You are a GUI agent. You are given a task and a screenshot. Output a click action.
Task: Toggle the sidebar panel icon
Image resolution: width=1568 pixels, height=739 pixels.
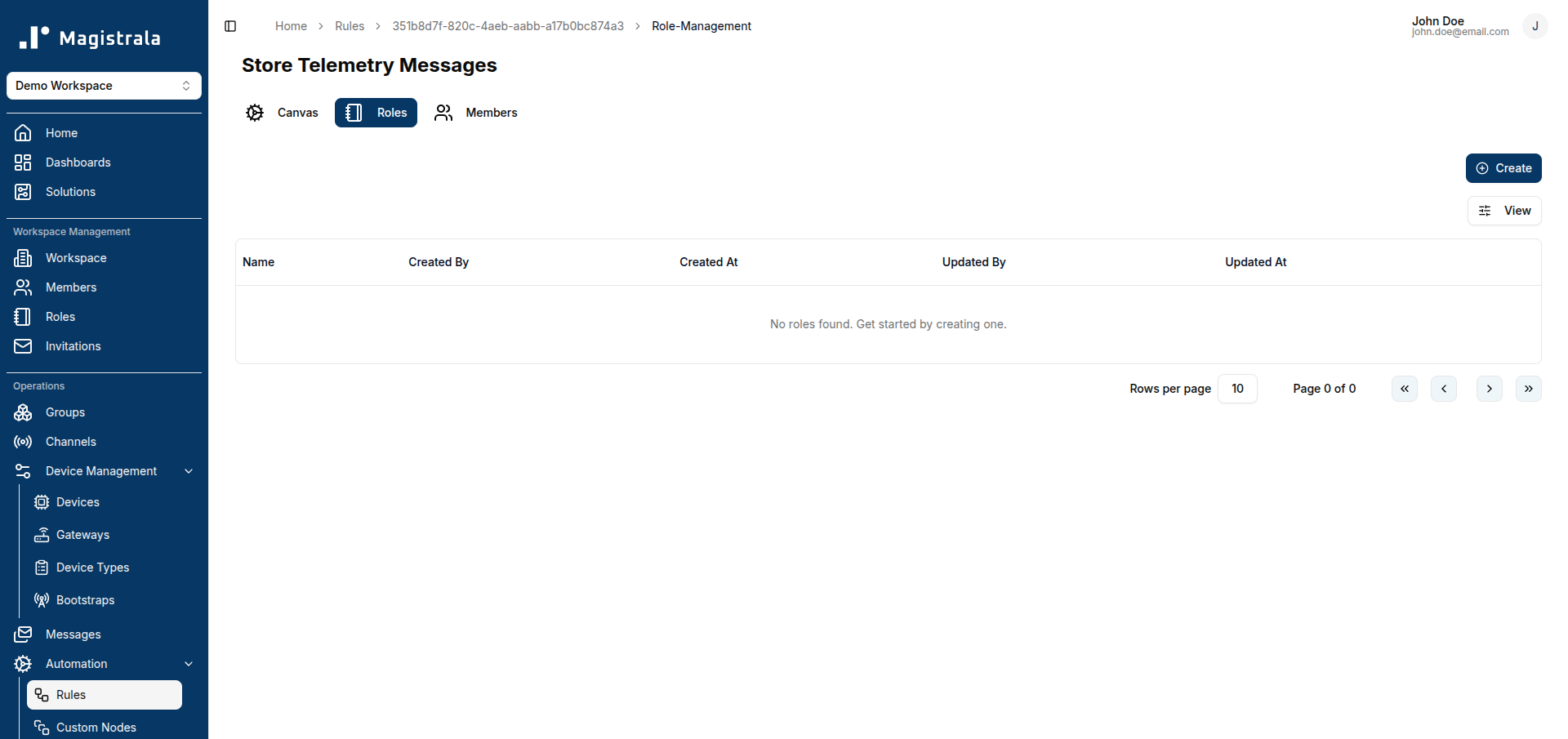point(230,26)
